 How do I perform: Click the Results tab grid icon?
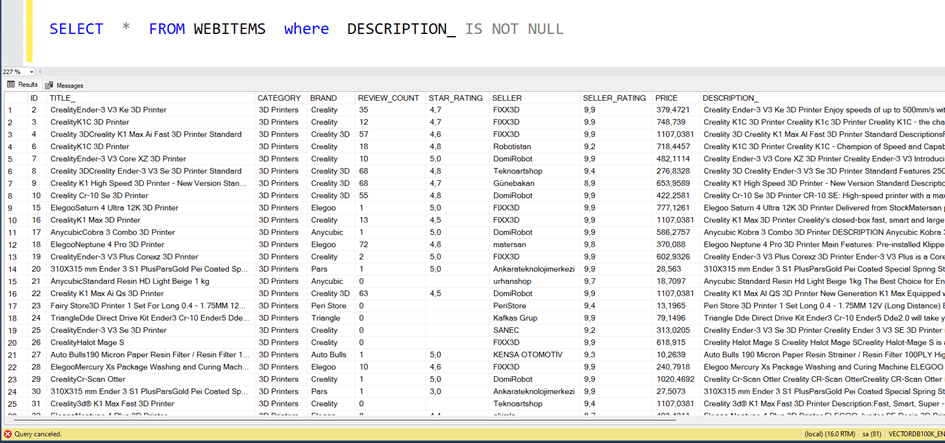pos(11,85)
